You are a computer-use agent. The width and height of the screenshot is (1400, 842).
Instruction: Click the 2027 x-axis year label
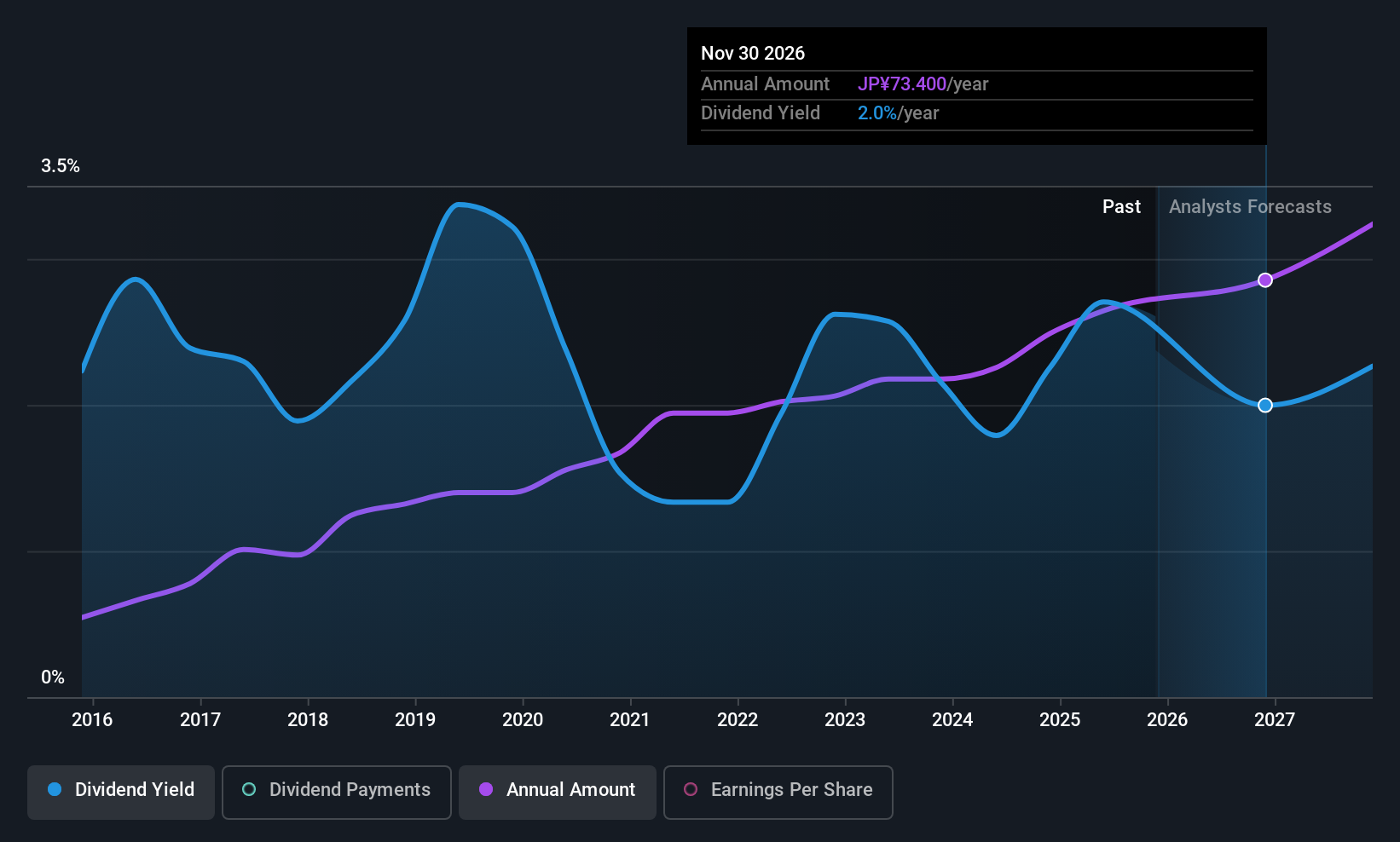[x=1275, y=720]
